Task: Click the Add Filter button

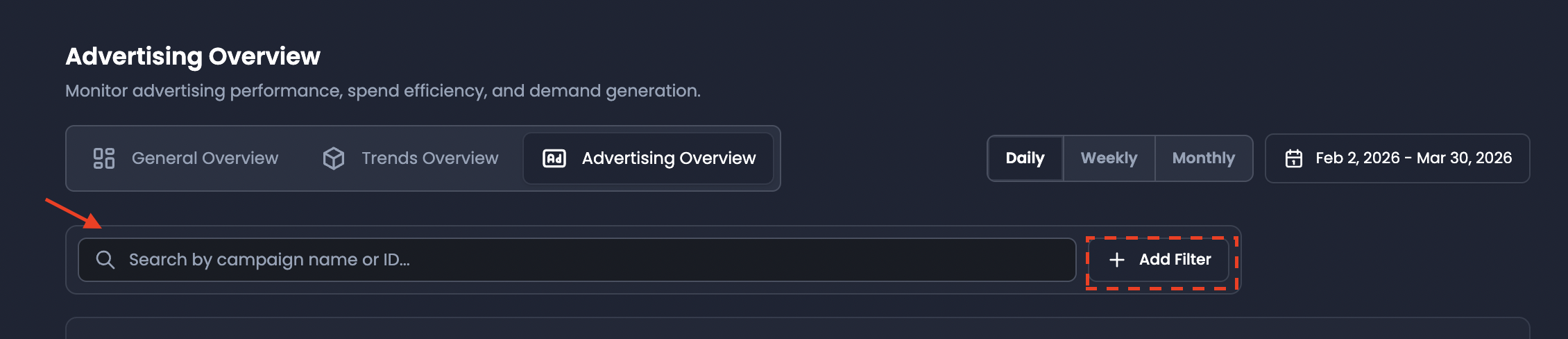Action: [x=1160, y=260]
